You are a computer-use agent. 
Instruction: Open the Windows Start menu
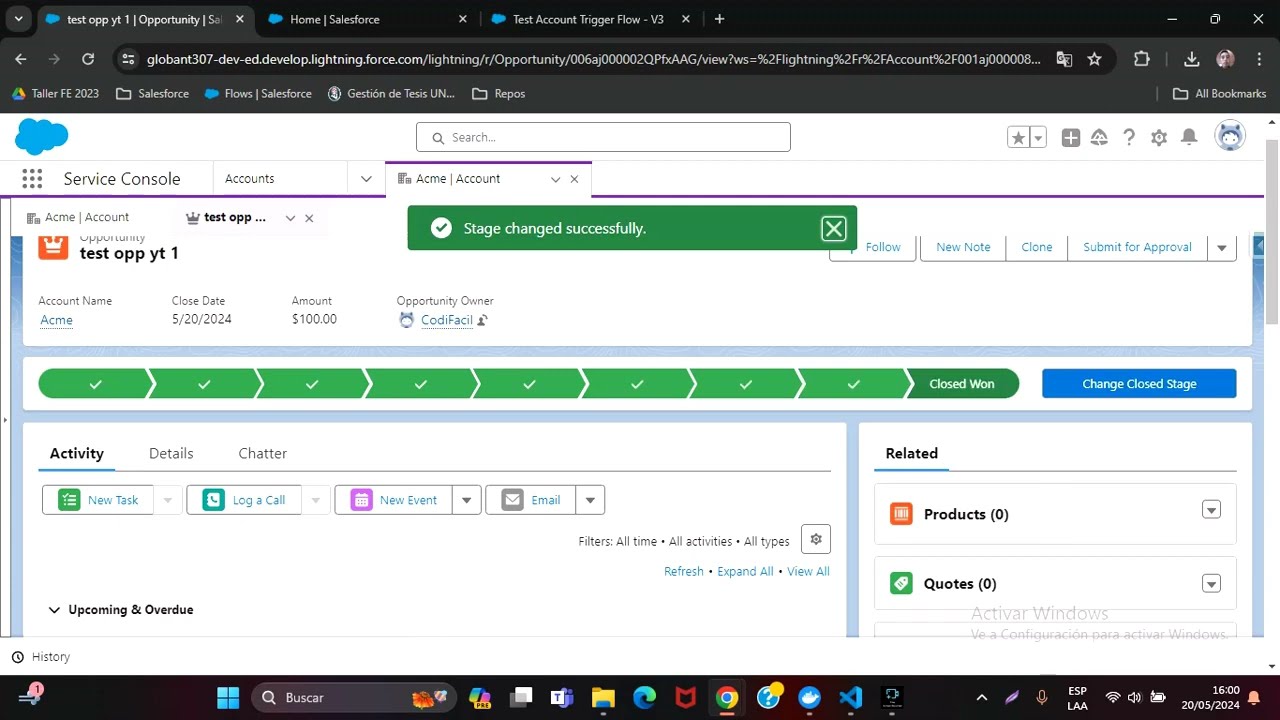pyautogui.click(x=228, y=697)
